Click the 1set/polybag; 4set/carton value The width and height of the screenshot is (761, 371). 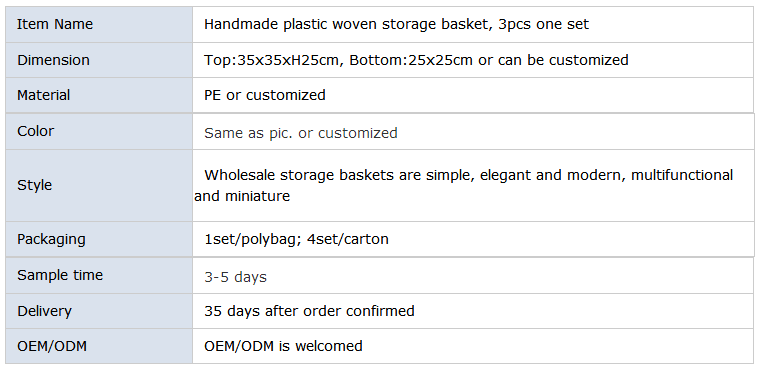click(296, 239)
